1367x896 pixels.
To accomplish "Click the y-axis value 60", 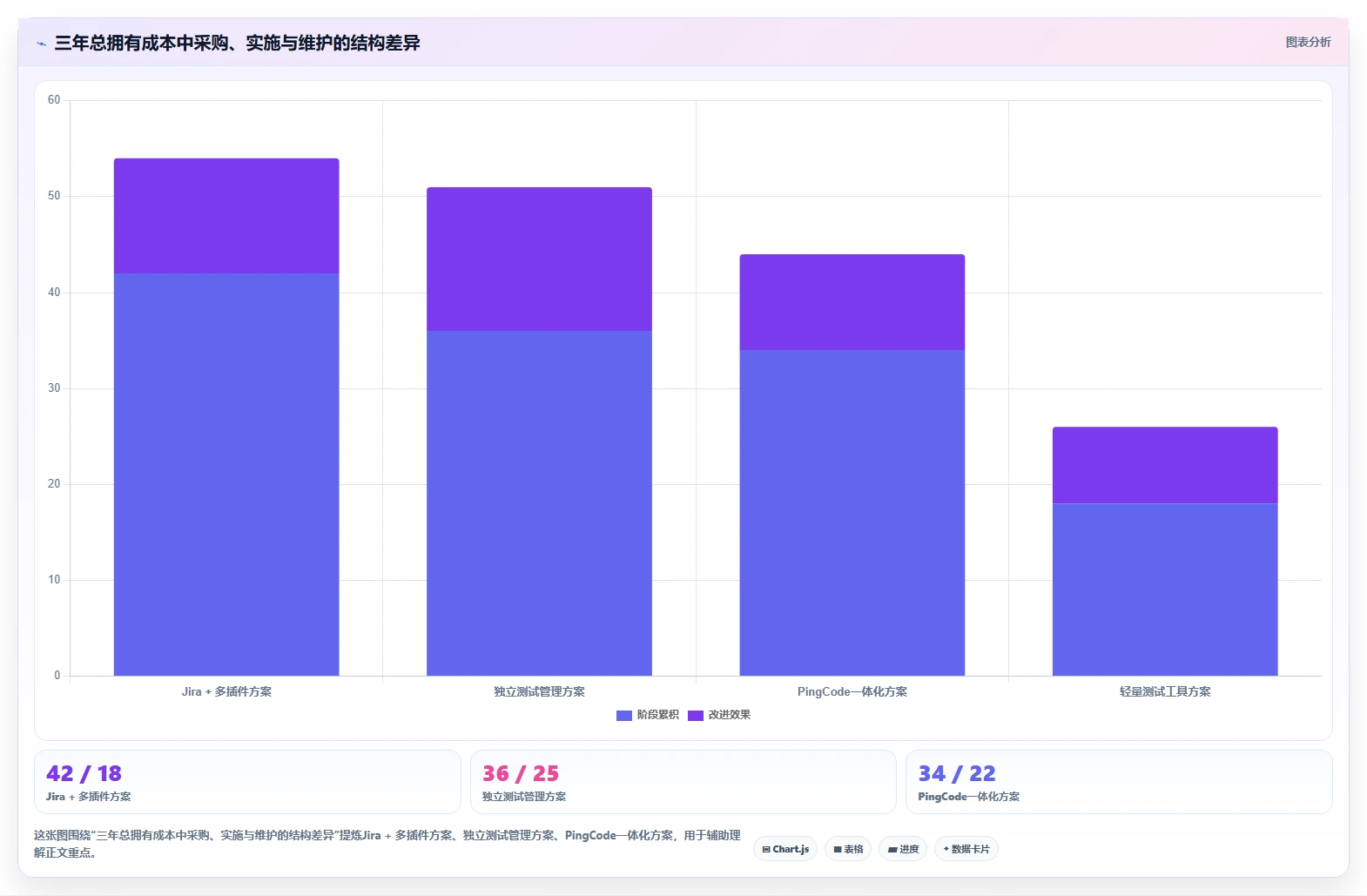I will click(x=54, y=100).
